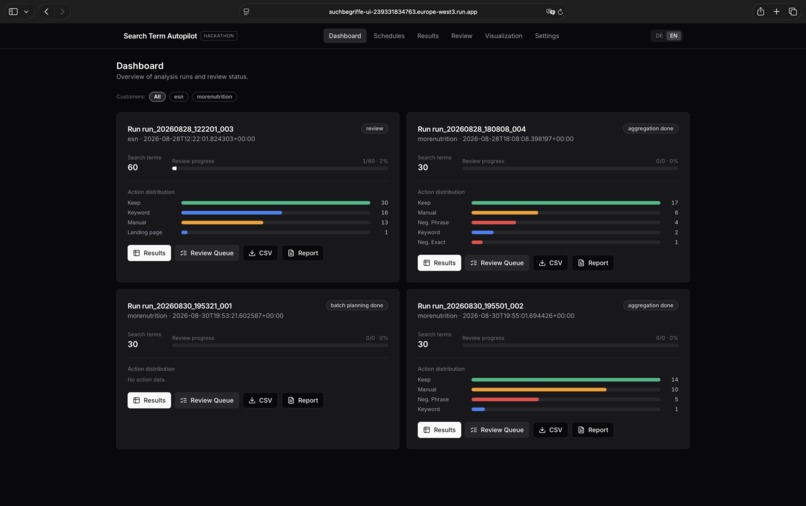806x506 pixels.
Task: Switch language to EN
Action: tap(673, 36)
